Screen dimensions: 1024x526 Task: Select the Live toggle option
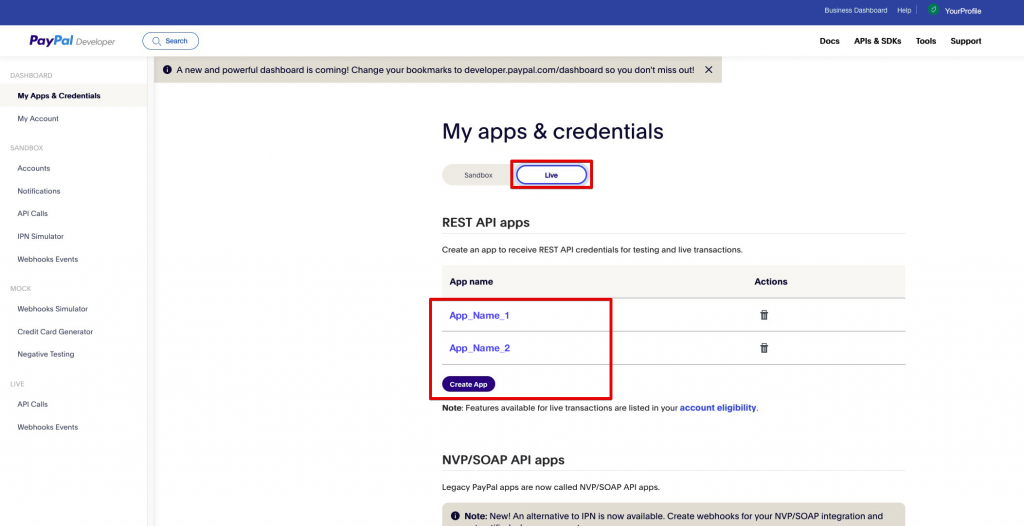(551, 175)
